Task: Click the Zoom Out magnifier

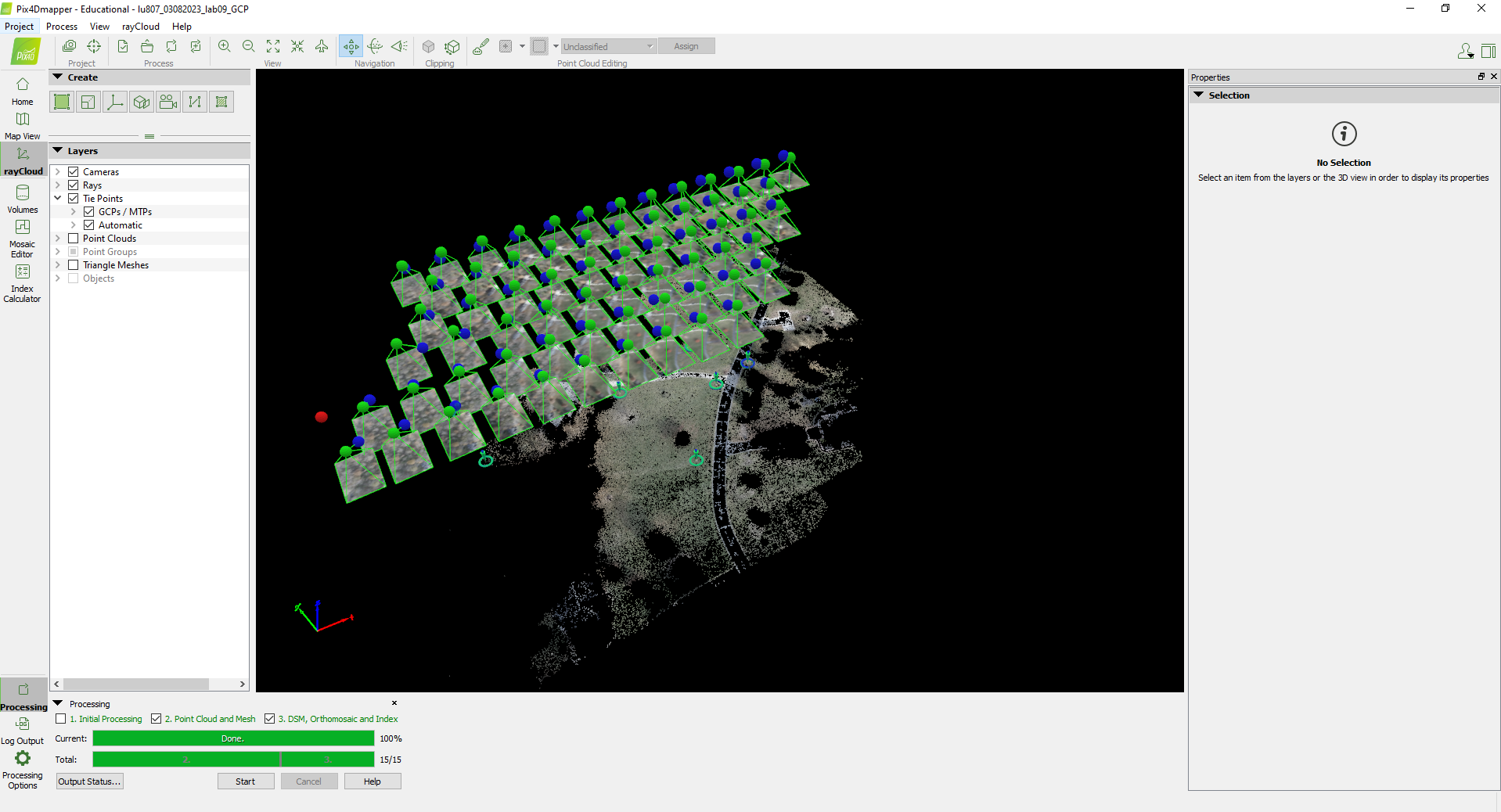Action: pyautogui.click(x=249, y=46)
